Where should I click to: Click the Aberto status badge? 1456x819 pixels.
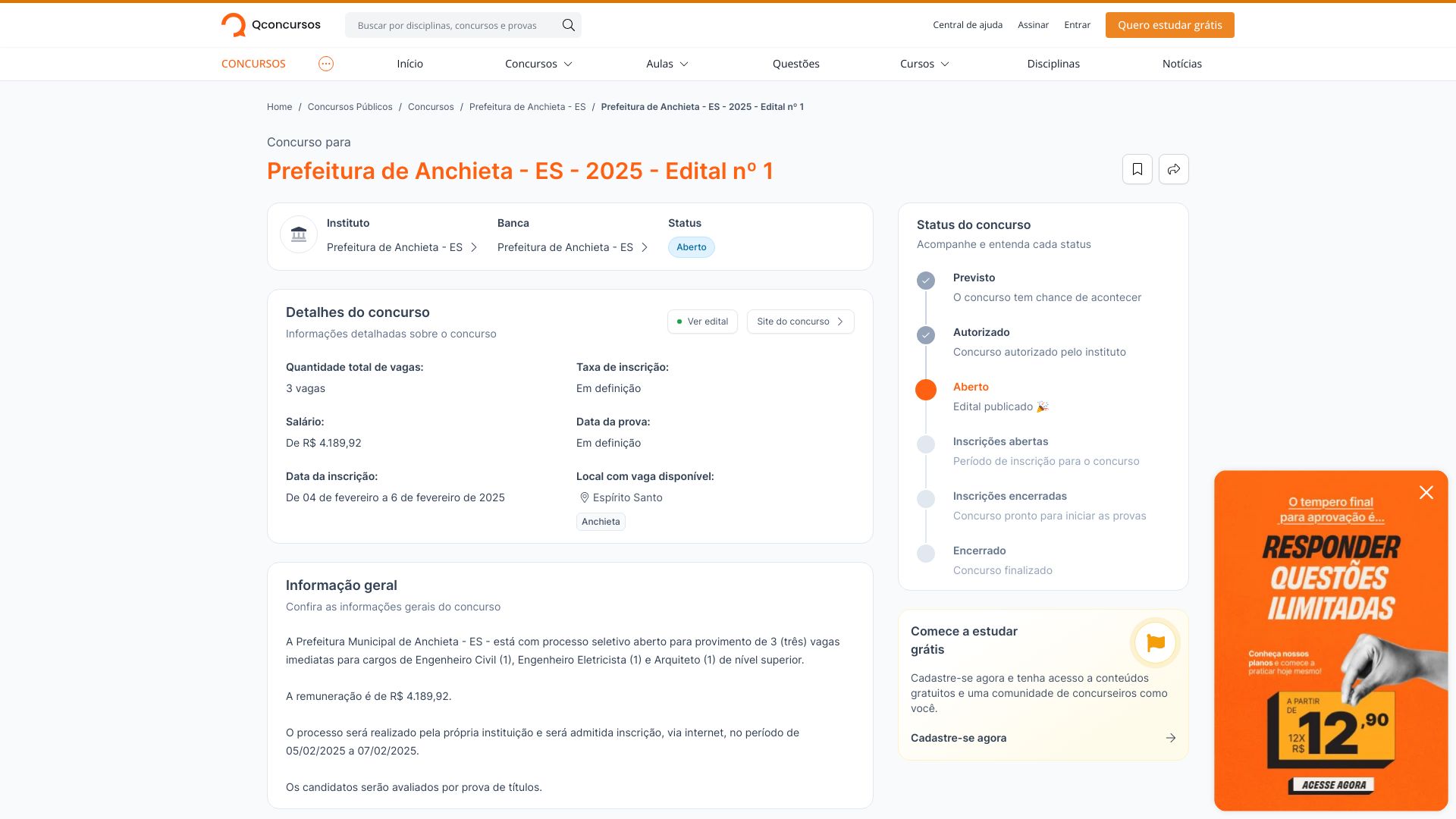click(x=691, y=247)
